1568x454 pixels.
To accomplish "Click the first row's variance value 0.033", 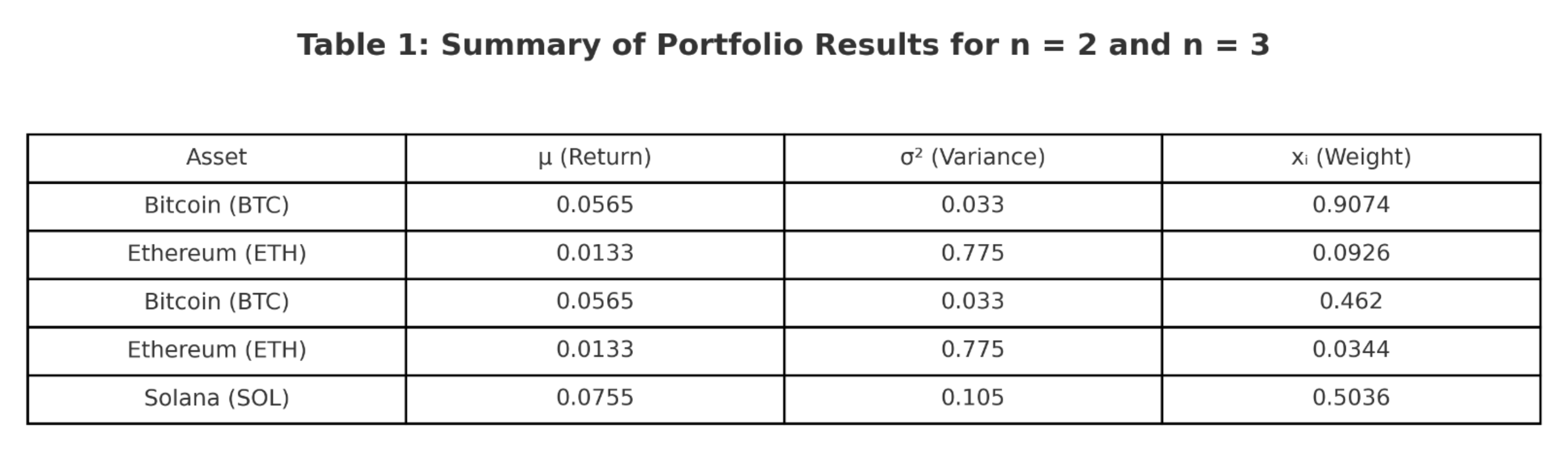I will (x=972, y=205).
